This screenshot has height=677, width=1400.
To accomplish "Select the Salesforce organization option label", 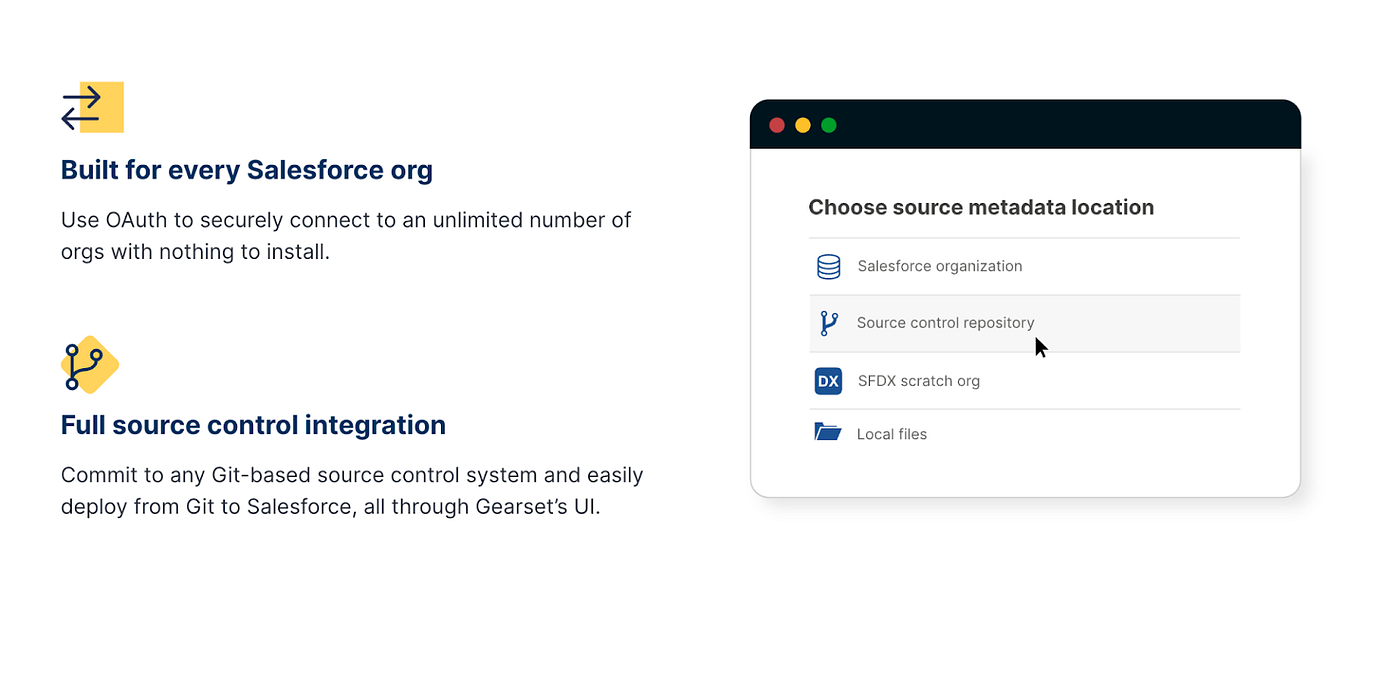I will point(939,267).
